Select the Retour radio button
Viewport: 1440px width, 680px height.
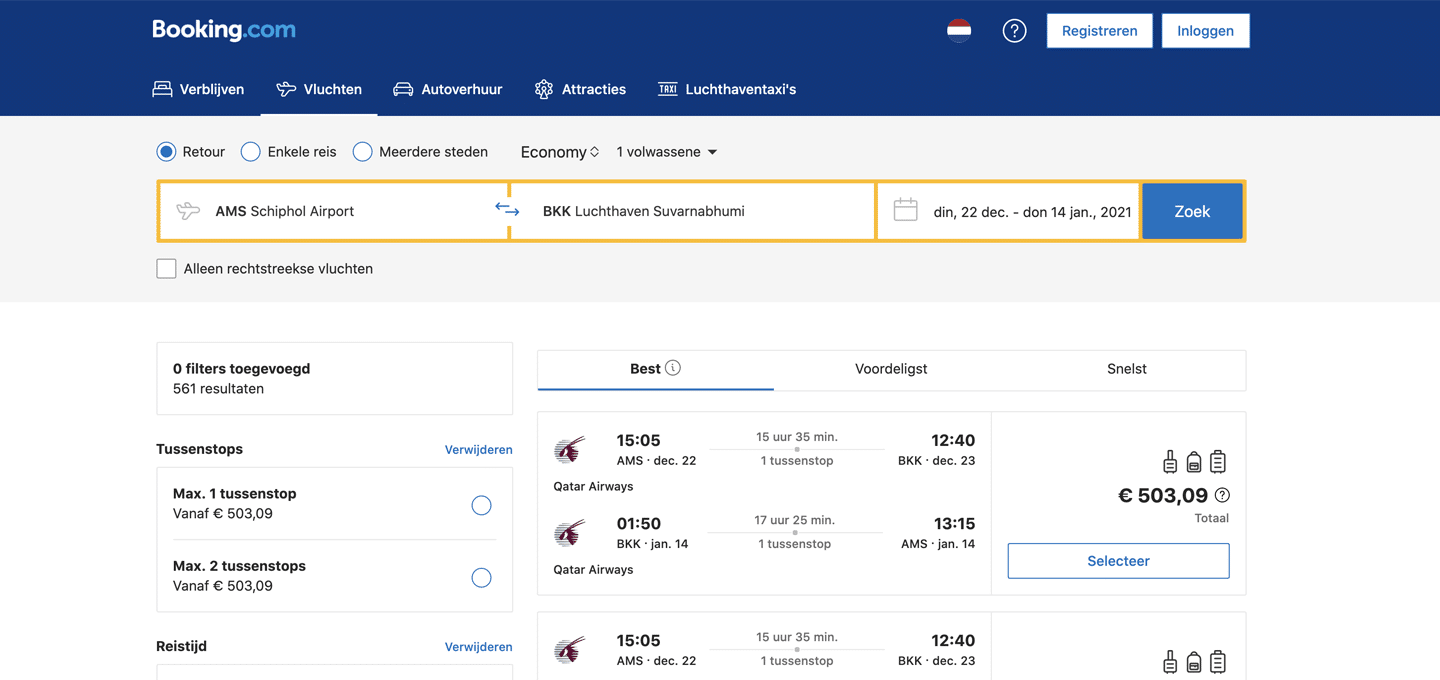tap(166, 152)
